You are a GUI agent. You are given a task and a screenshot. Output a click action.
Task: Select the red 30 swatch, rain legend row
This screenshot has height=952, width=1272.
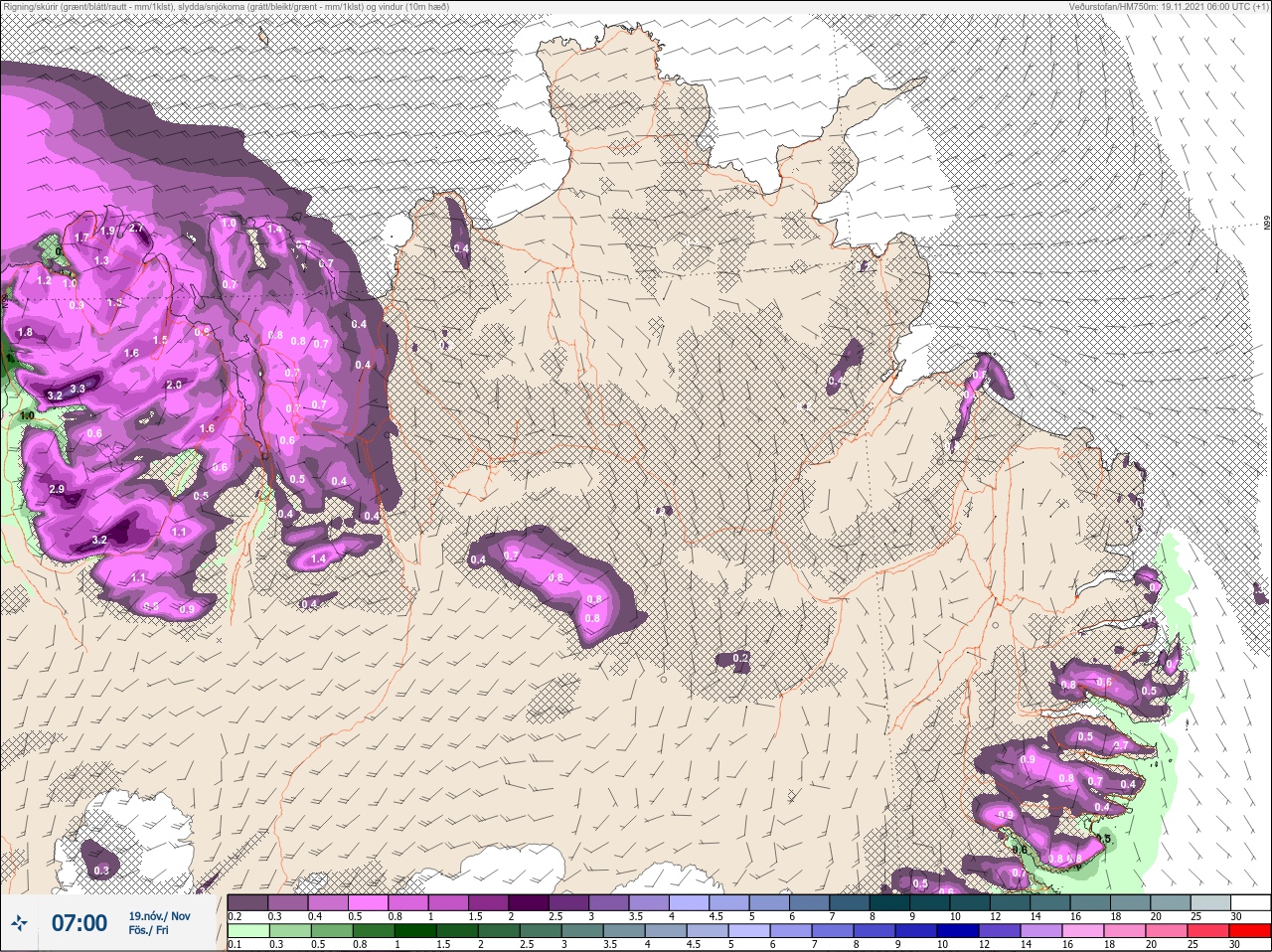(1250, 930)
